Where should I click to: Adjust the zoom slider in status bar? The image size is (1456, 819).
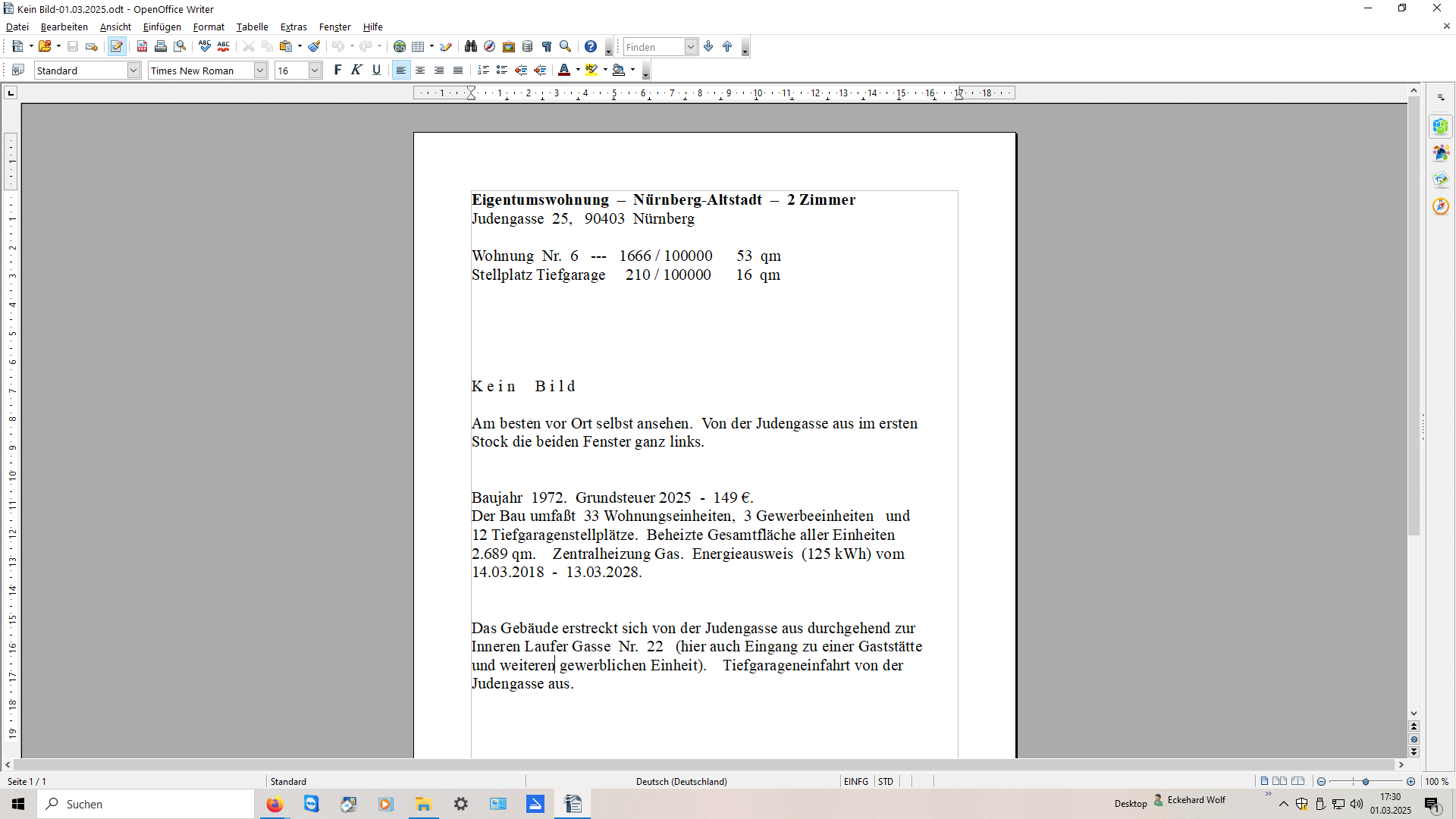(1366, 781)
